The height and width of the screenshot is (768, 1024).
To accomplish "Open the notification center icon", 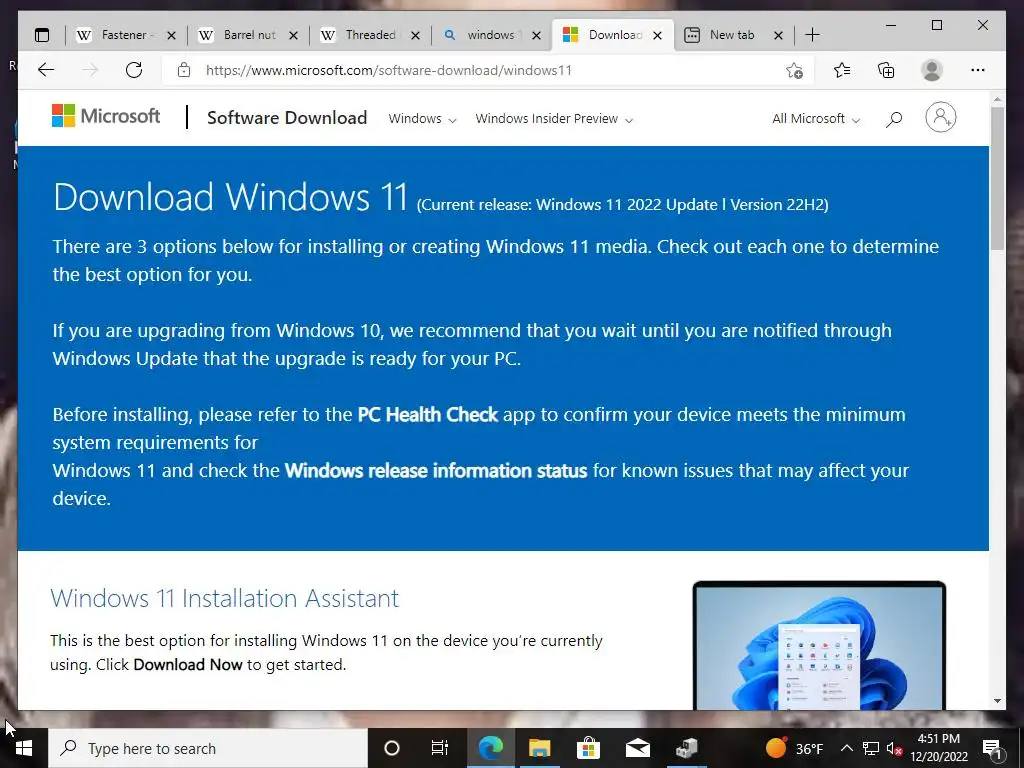I will coord(992,748).
